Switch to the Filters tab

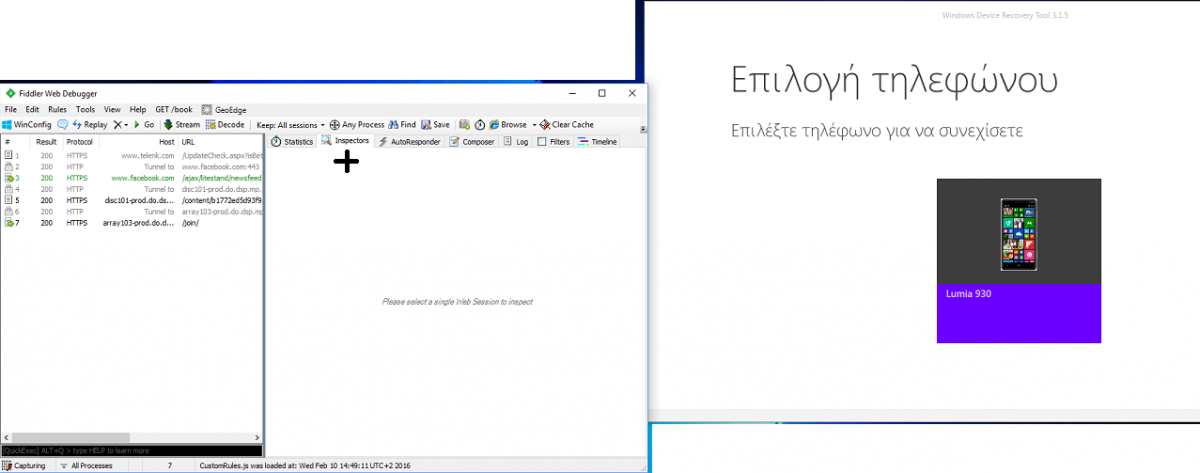[x=554, y=142]
